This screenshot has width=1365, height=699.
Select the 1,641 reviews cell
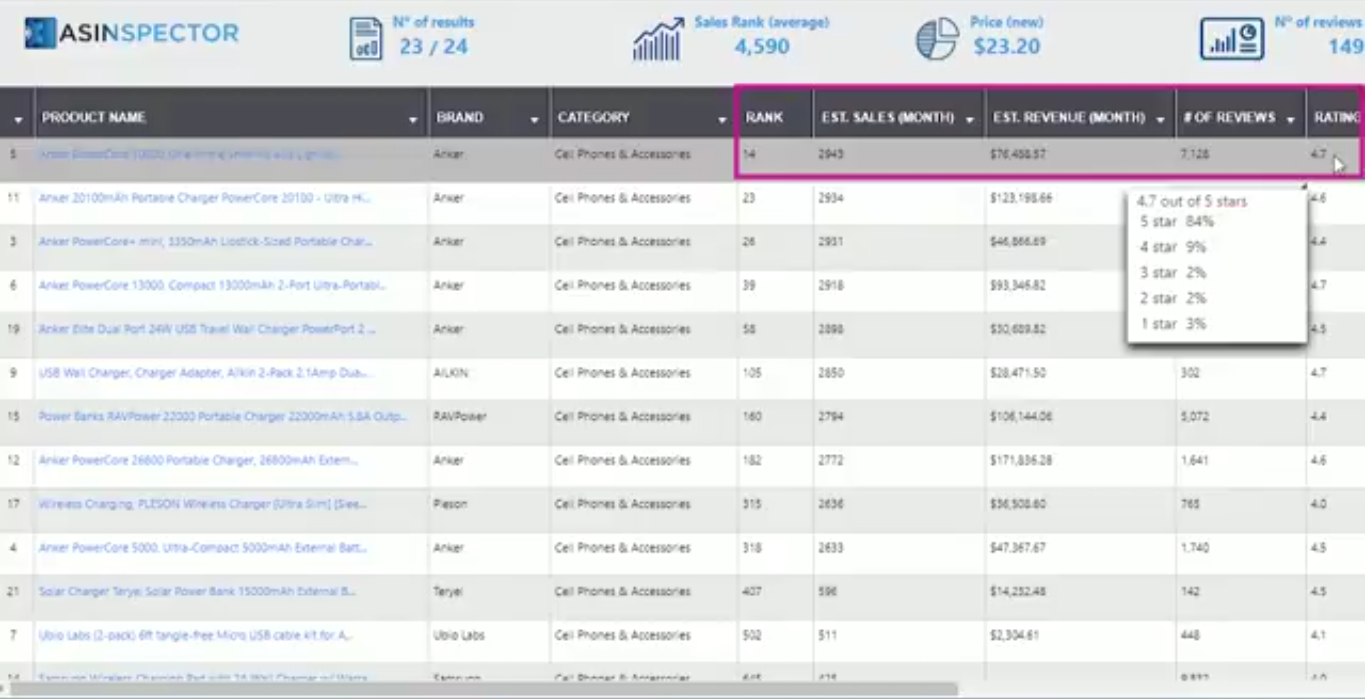point(1195,460)
